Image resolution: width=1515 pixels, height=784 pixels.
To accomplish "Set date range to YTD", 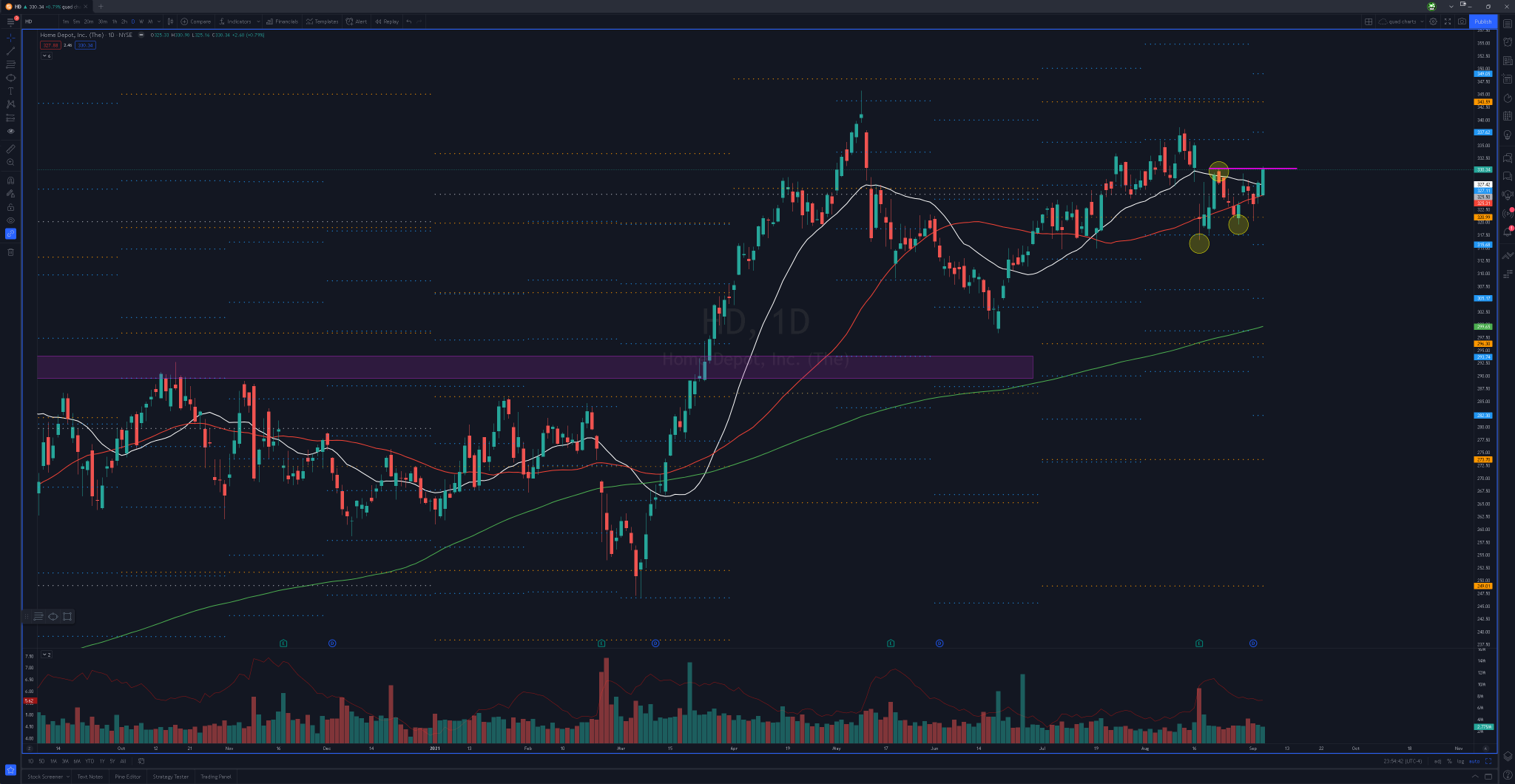I will point(90,761).
